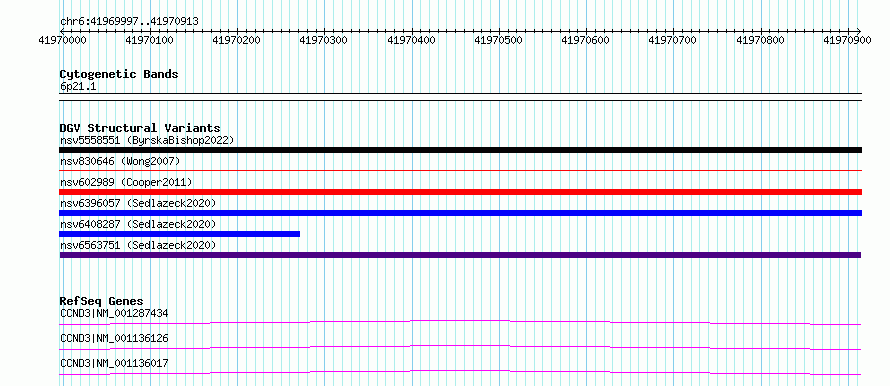Click ruler position 41970200
890x386 pixels.
[237, 40]
